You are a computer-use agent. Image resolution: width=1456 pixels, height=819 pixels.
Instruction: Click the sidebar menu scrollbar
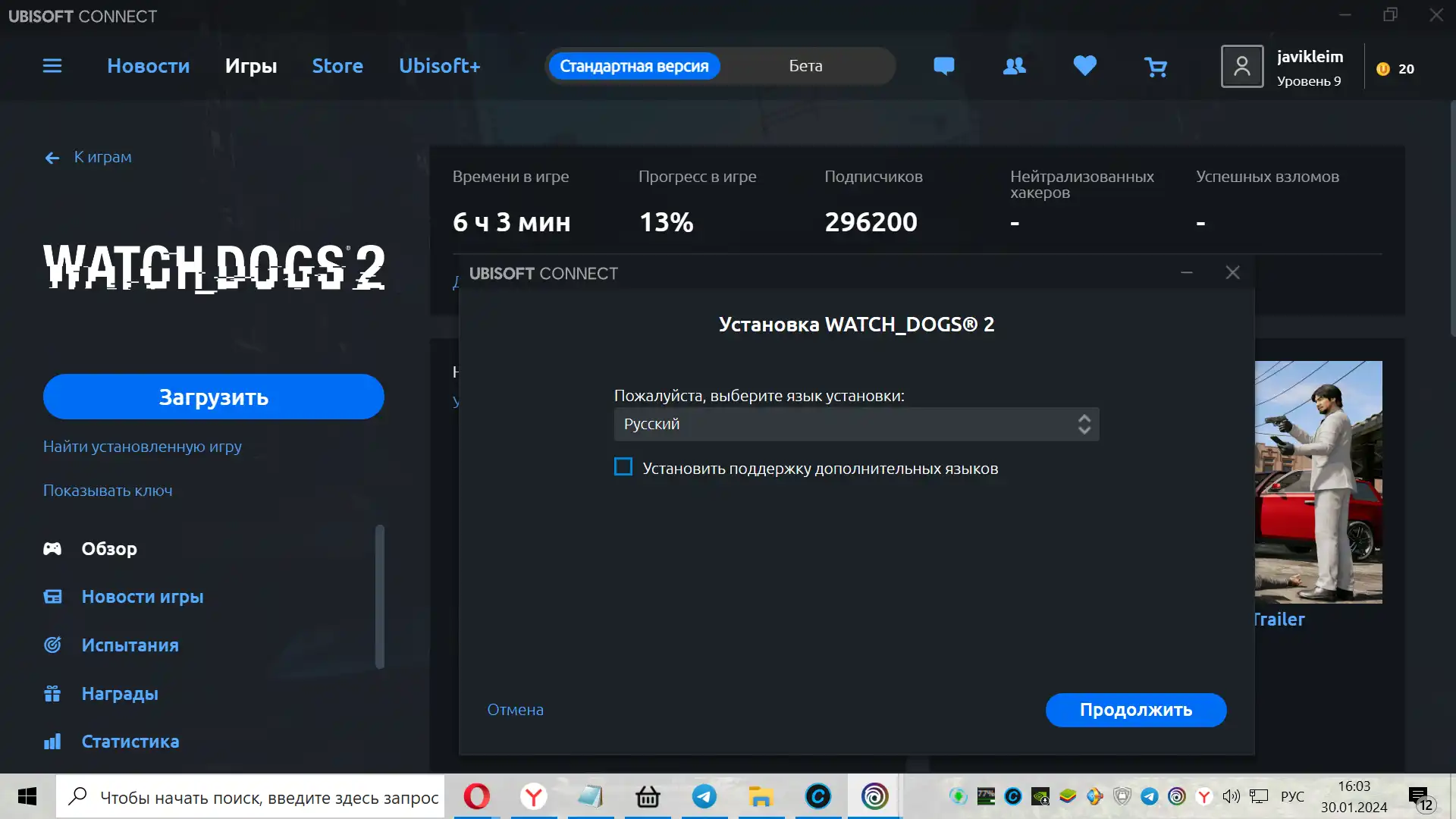click(x=380, y=597)
